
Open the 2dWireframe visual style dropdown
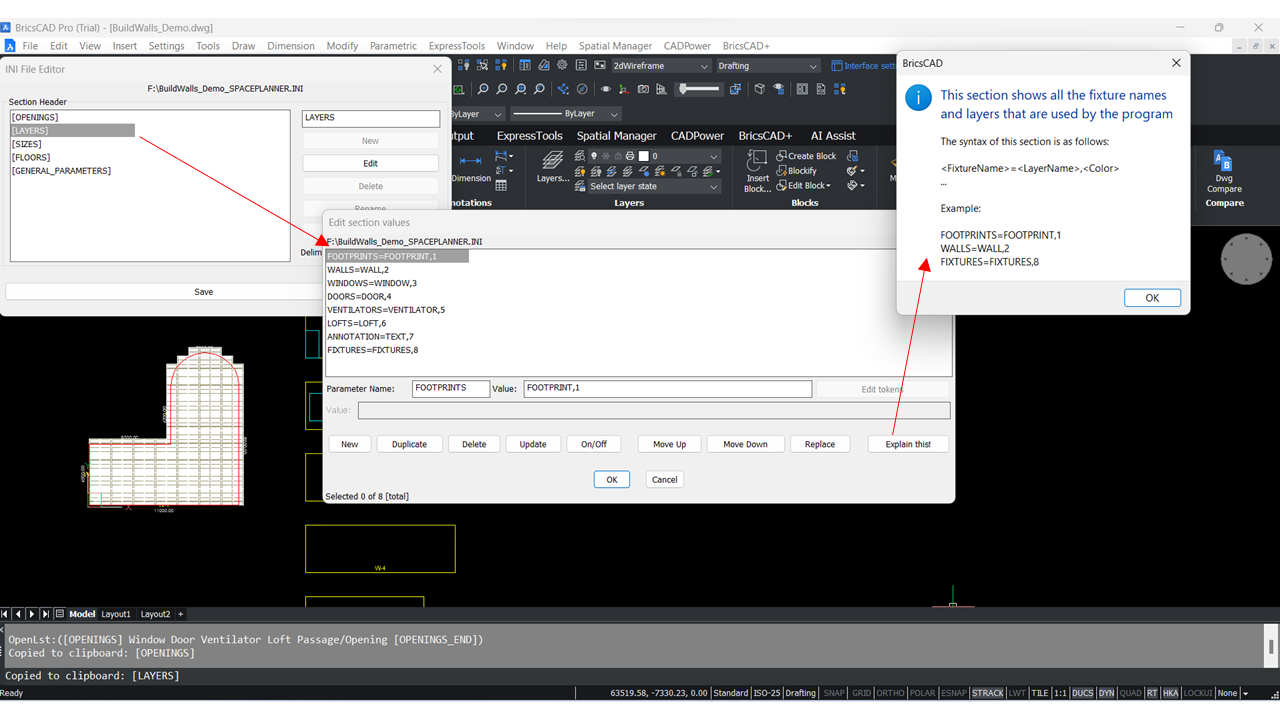tap(704, 65)
